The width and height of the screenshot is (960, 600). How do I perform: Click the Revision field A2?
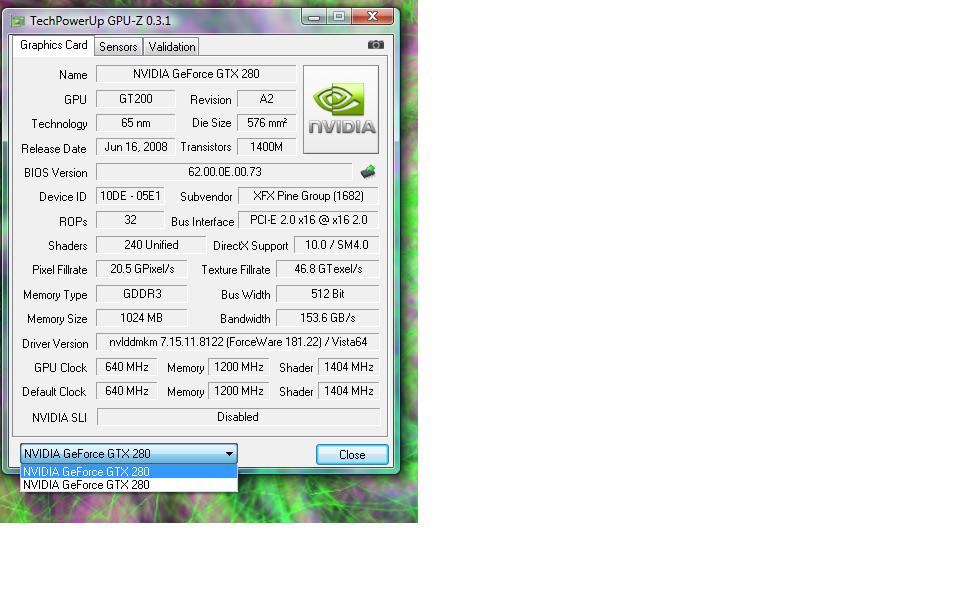pos(266,99)
